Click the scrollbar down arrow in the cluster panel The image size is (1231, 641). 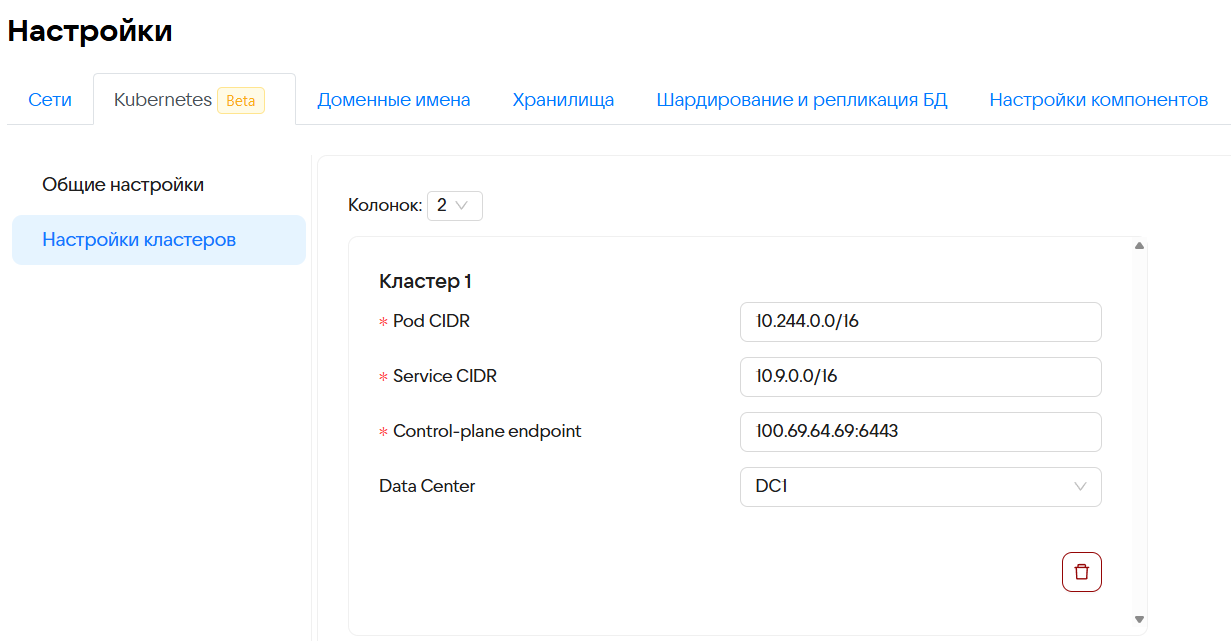tap(1139, 620)
